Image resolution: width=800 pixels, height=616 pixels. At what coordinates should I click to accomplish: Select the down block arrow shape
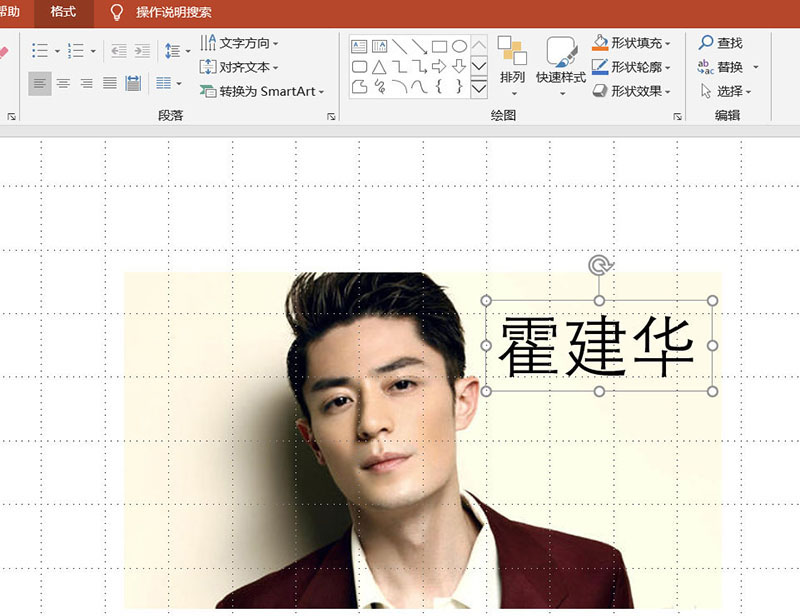coord(459,66)
